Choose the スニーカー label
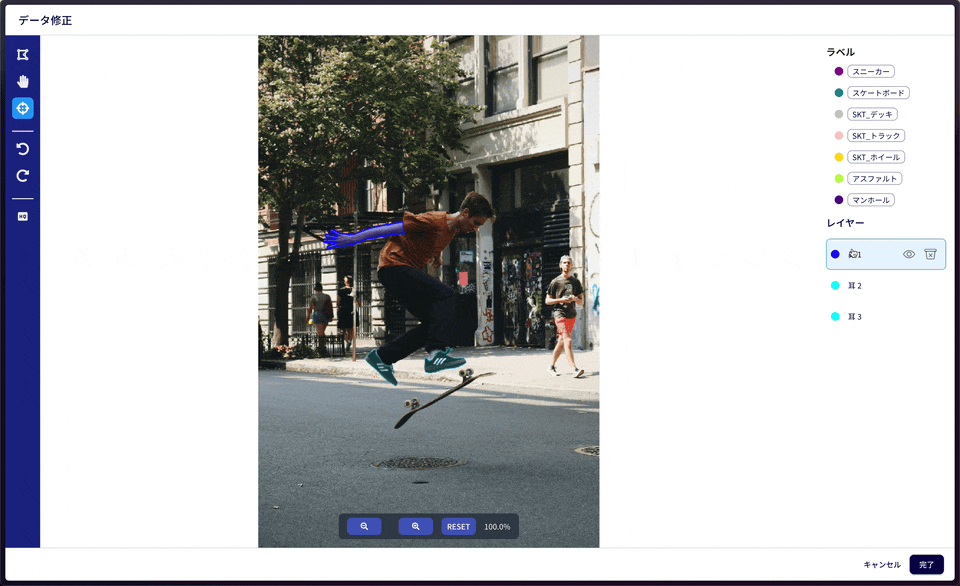Screen dimensions: 960x586 tap(870, 71)
